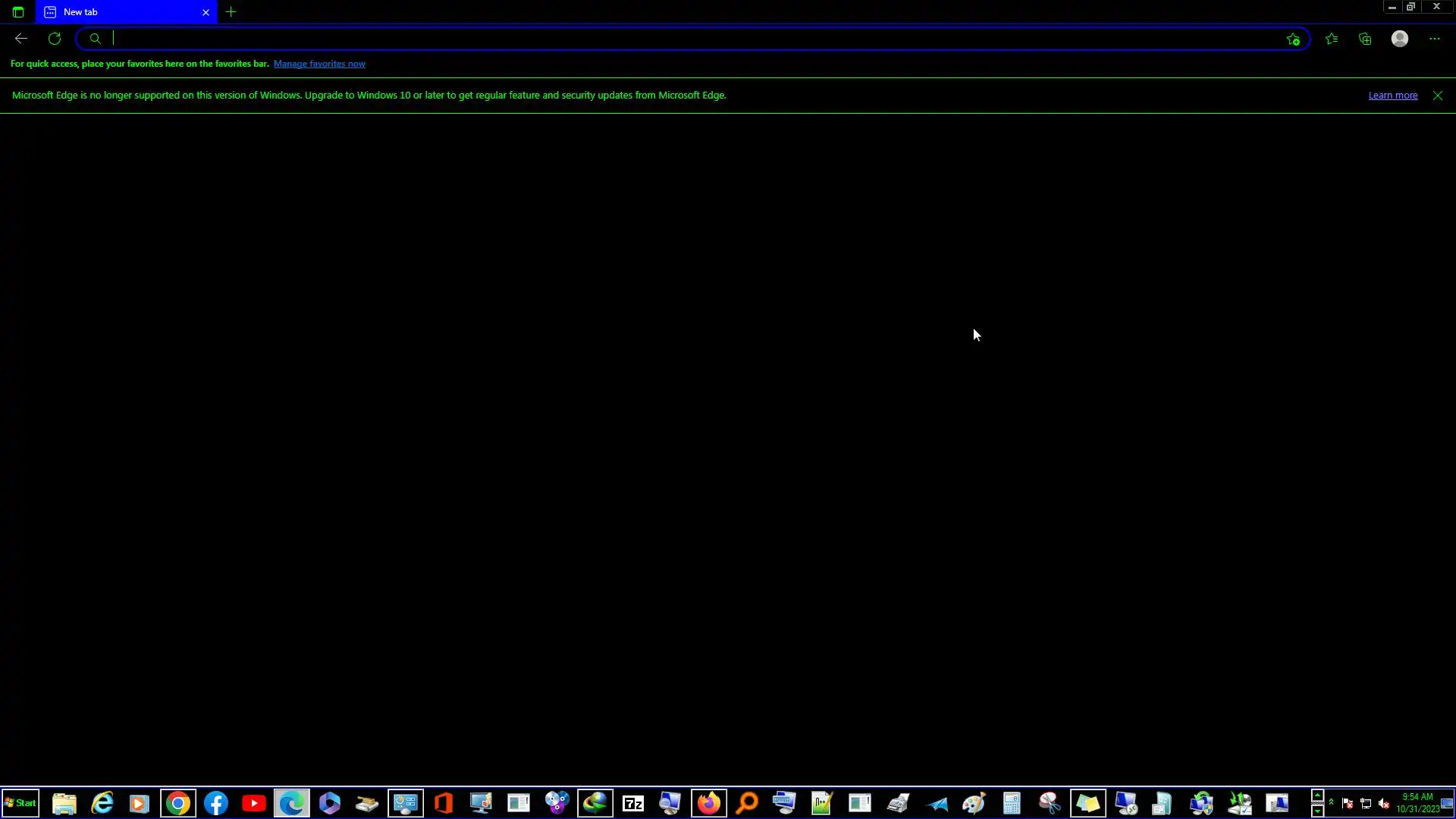Refresh the current page

tap(55, 39)
